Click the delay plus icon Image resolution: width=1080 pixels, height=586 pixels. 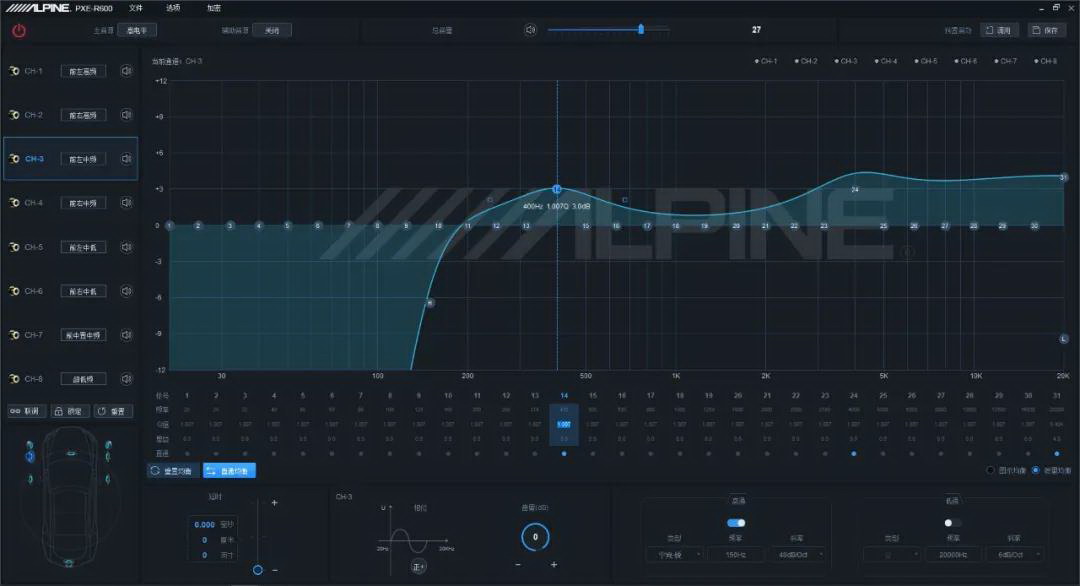274,503
